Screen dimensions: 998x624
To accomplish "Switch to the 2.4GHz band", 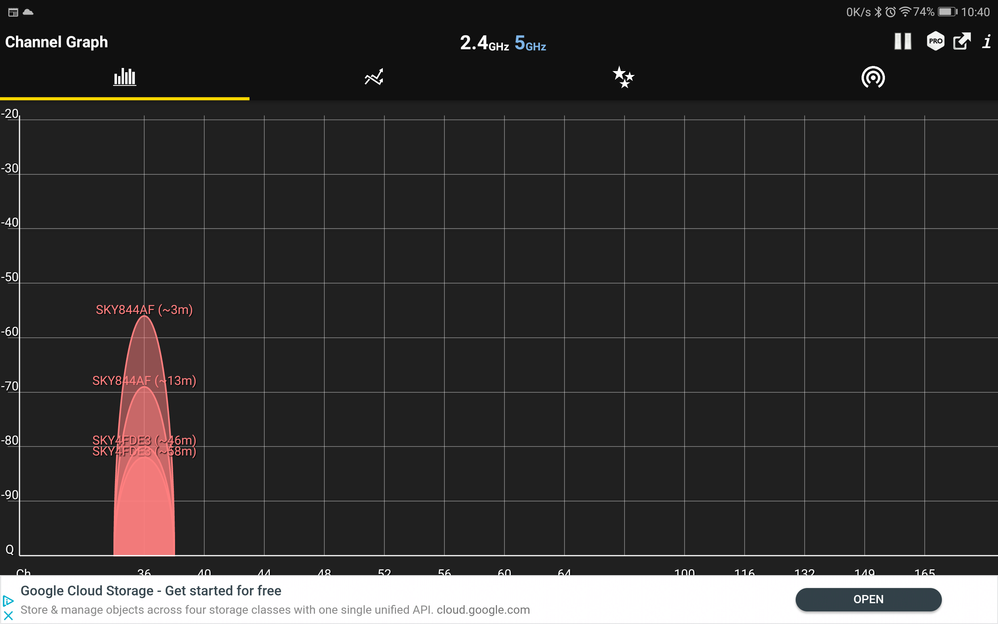I will click(x=484, y=43).
